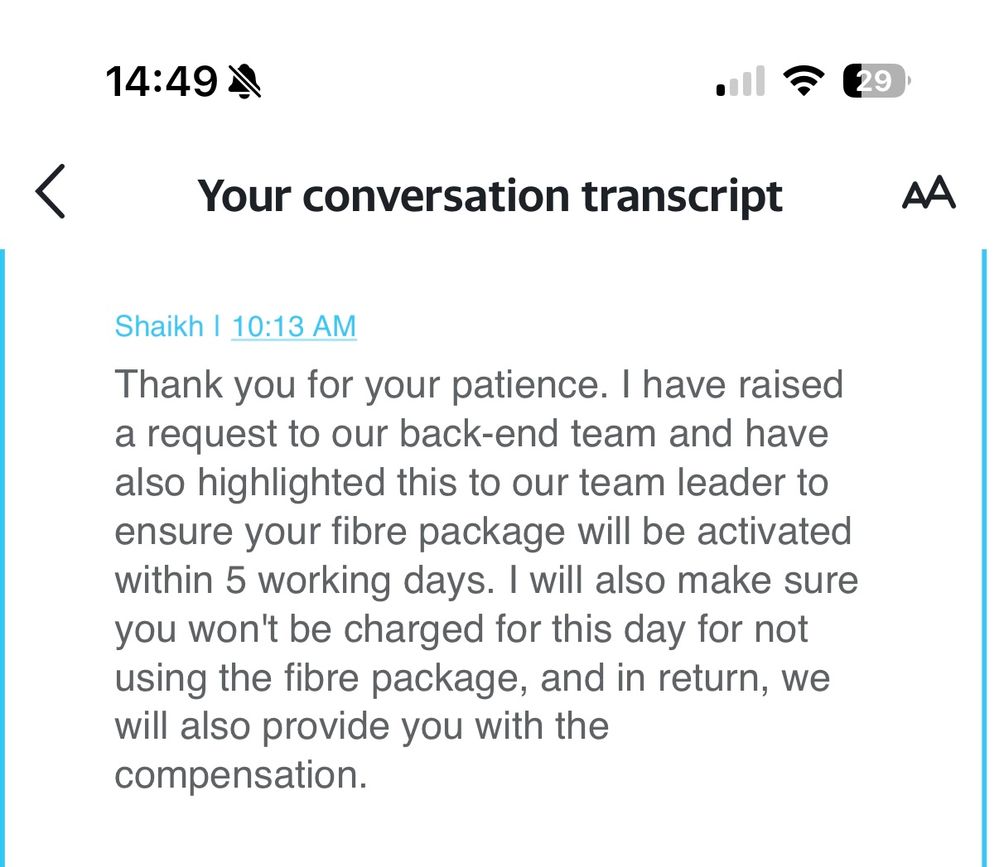Click the left blue vertical border line
999x867 pixels.
[3, 550]
